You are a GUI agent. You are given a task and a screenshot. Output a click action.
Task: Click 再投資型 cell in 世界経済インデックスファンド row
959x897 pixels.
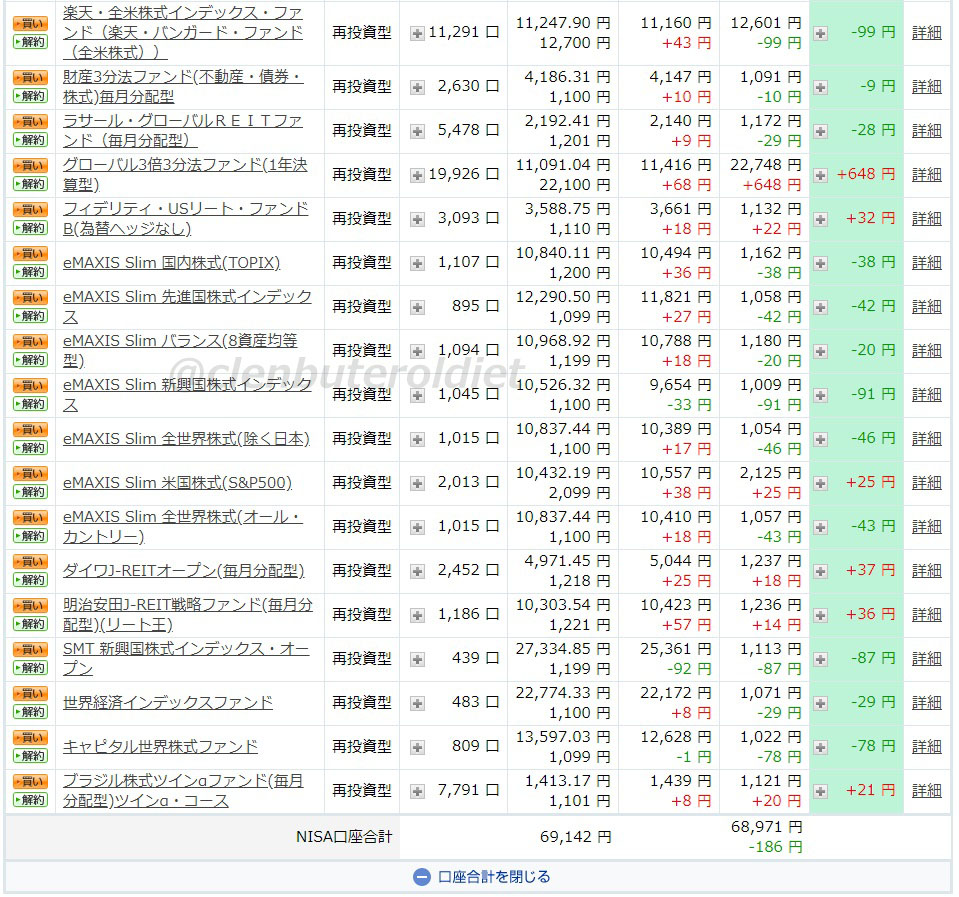point(361,703)
